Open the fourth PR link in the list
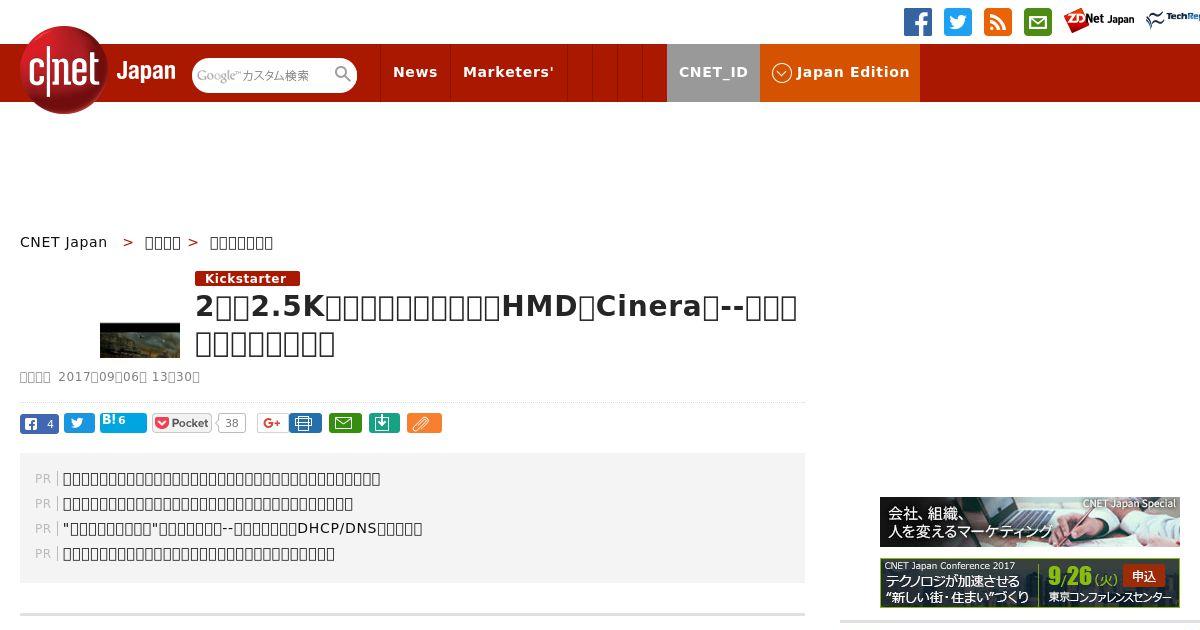1200x630 pixels. [199, 553]
